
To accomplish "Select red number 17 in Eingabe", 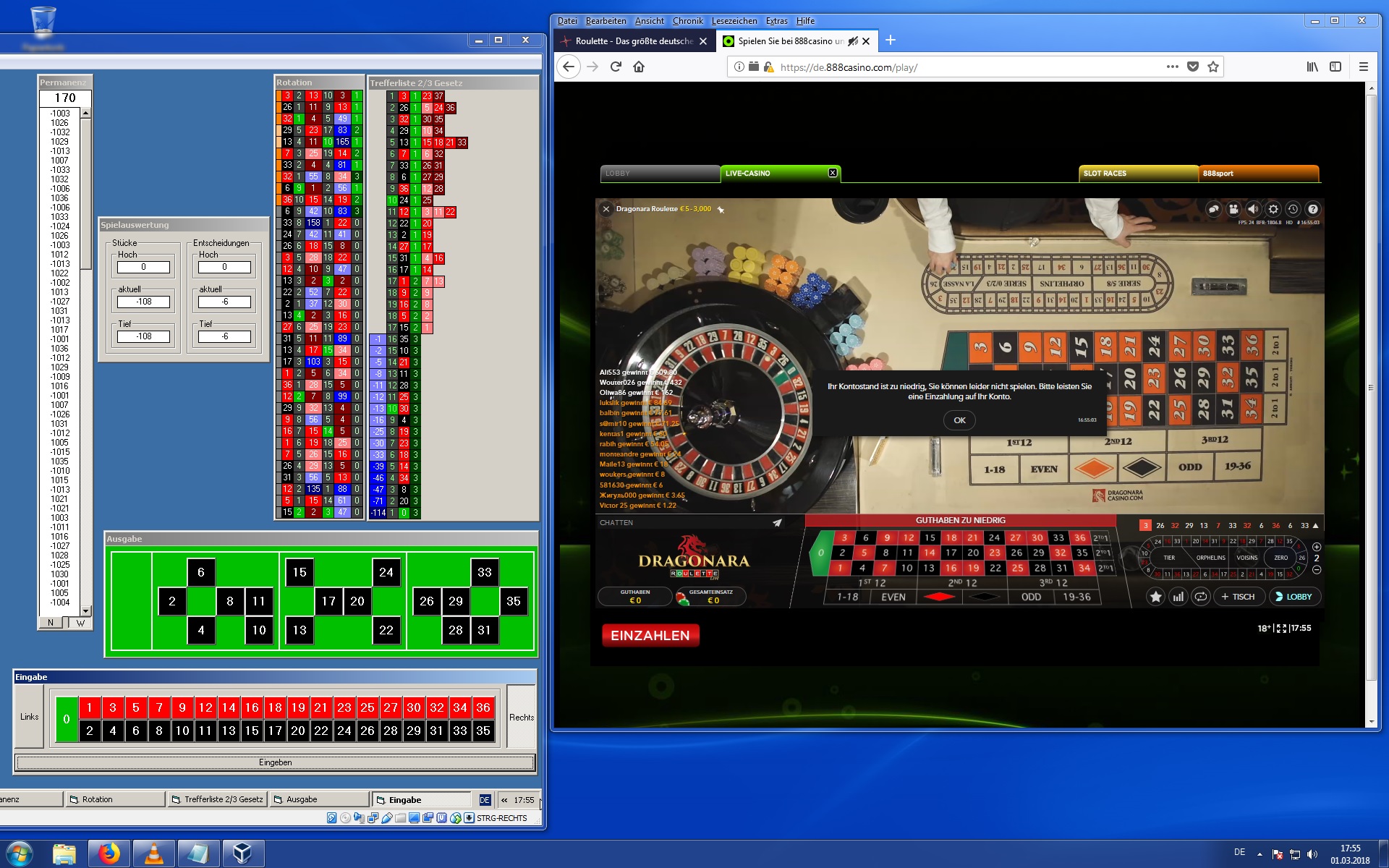I will click(x=275, y=731).
